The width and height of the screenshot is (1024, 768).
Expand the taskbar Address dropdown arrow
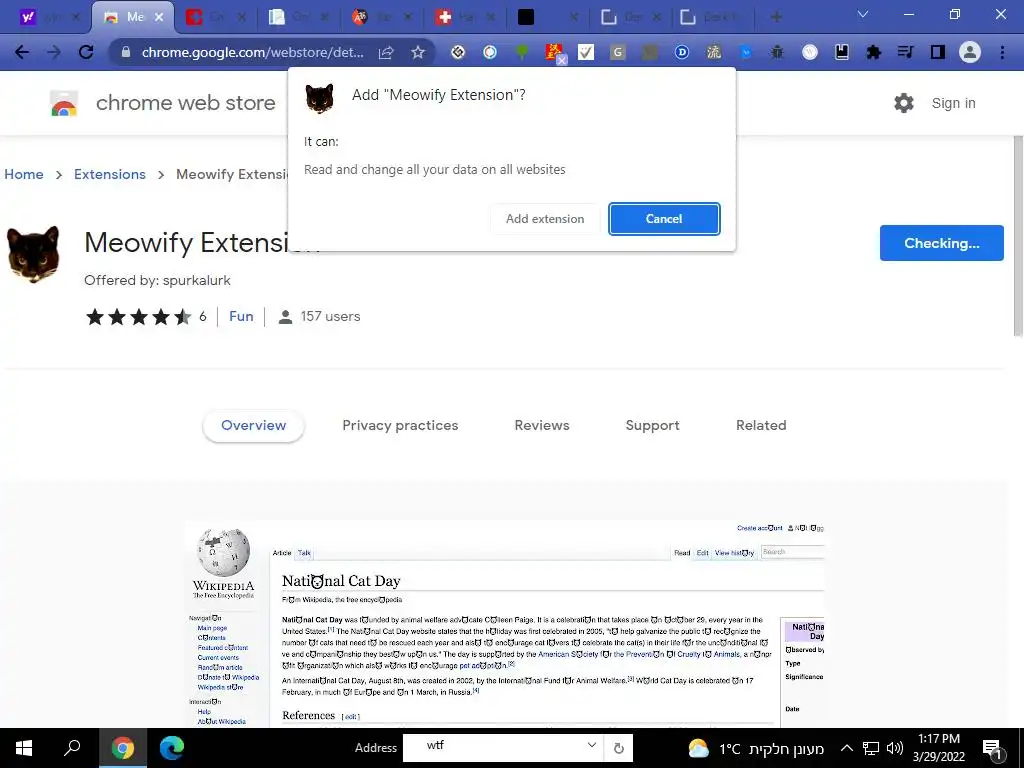click(x=591, y=745)
